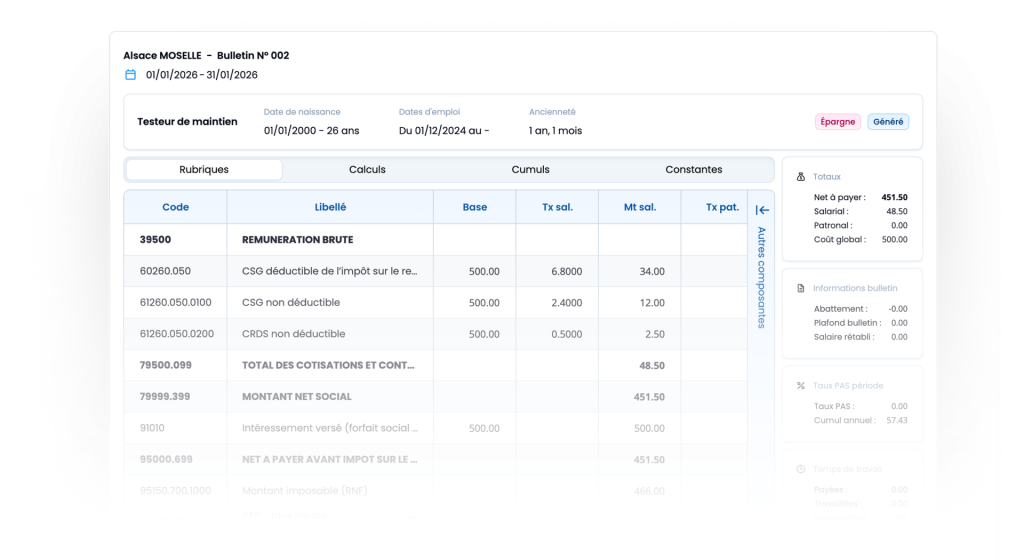Click the Généré status badge
This screenshot has width=1024, height=560.
(888, 122)
